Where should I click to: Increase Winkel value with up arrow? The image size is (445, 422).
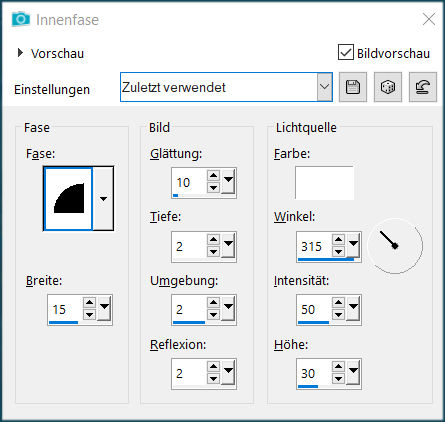coord(338,239)
